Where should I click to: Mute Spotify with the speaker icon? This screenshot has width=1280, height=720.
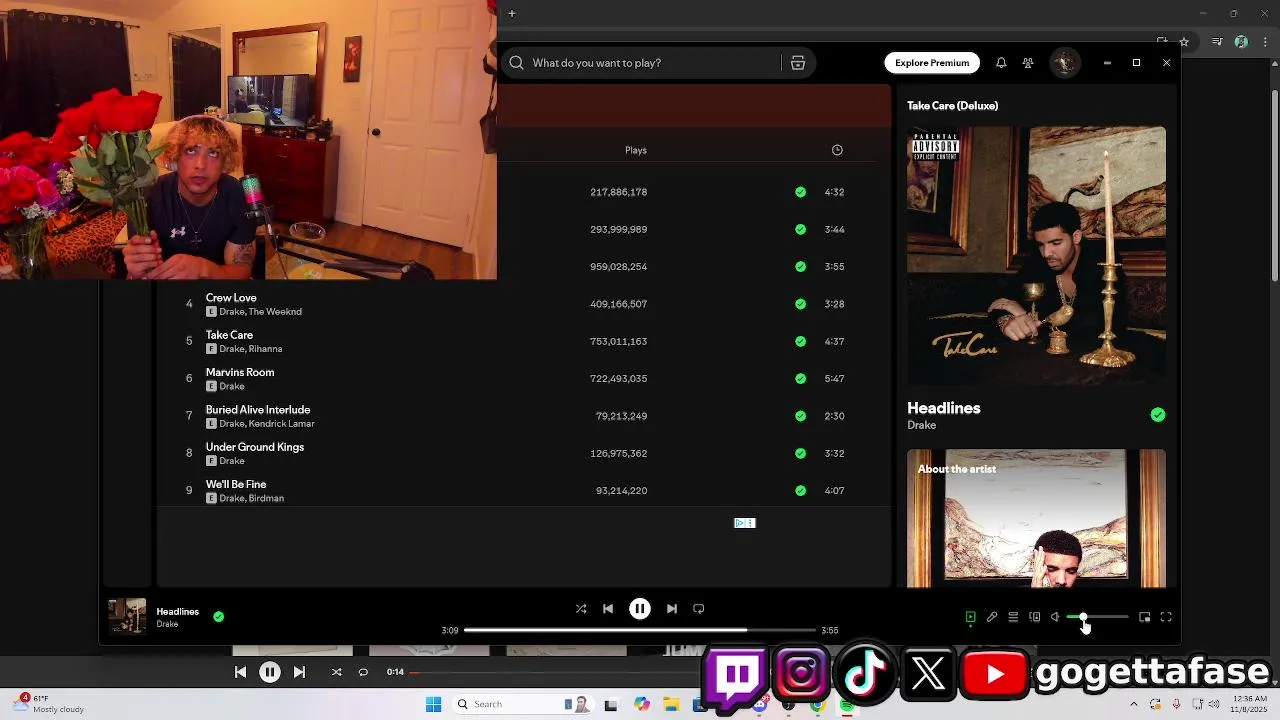[x=1055, y=617]
